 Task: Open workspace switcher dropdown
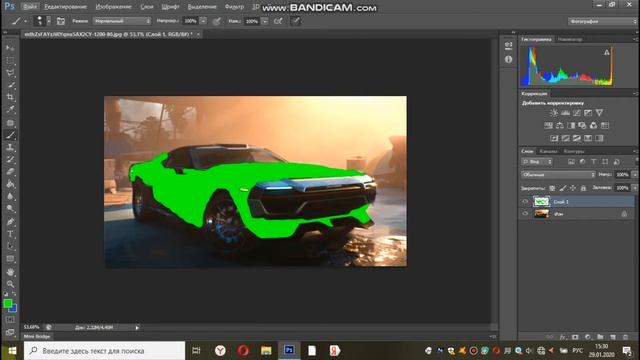tap(602, 21)
